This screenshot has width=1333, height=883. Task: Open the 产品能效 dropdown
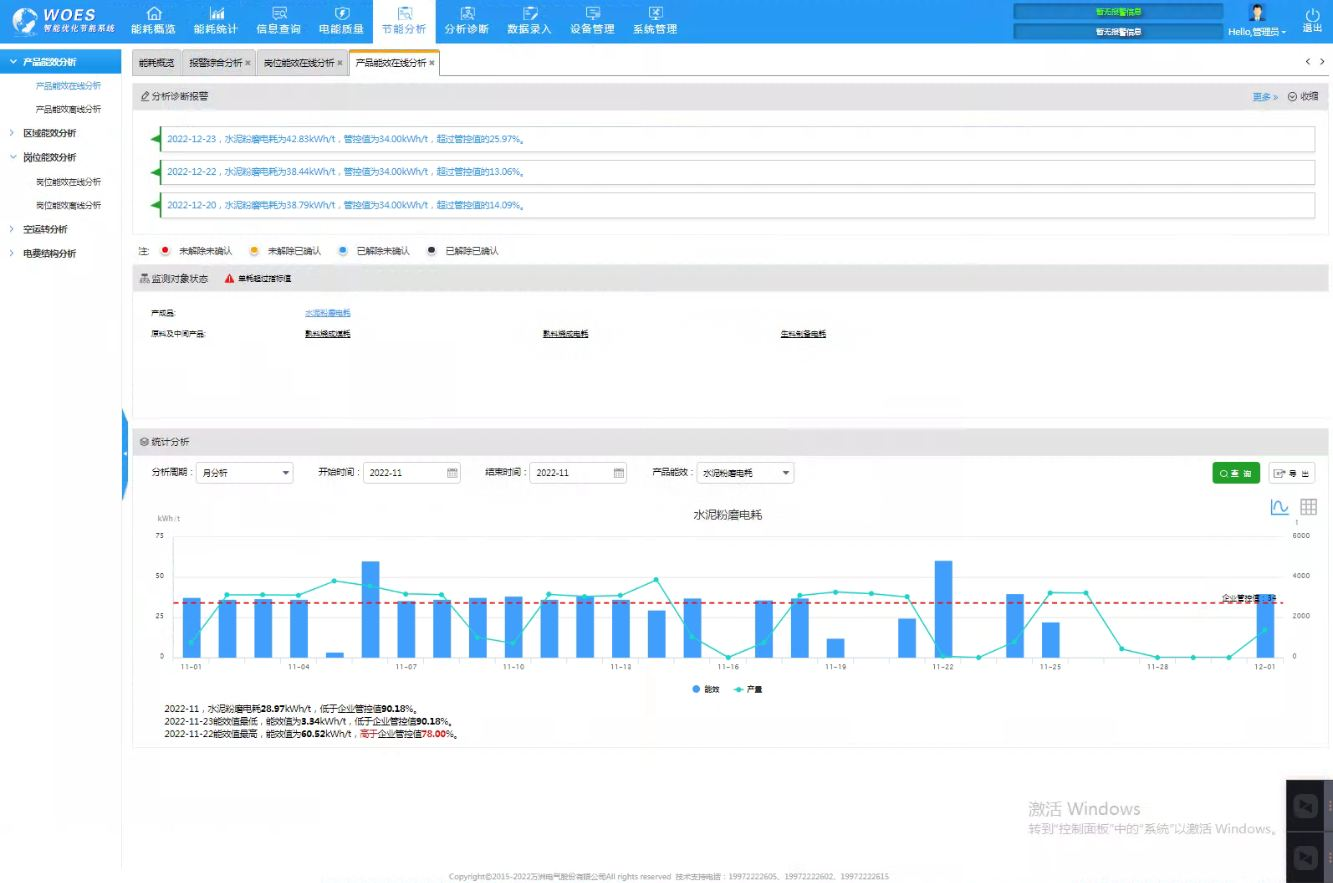pyautogui.click(x=745, y=473)
